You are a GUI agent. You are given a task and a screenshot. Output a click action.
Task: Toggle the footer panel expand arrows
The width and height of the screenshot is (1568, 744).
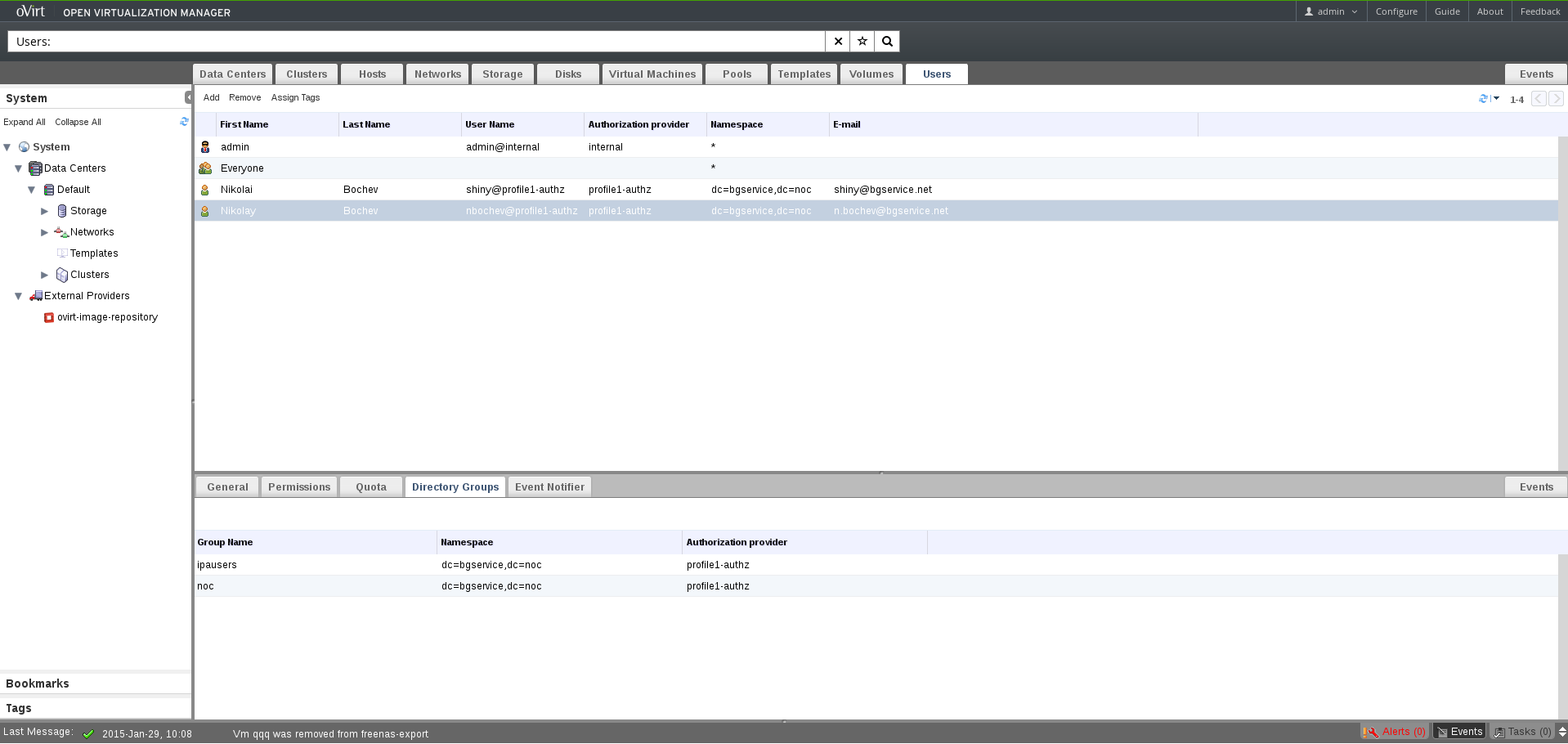click(1561, 732)
